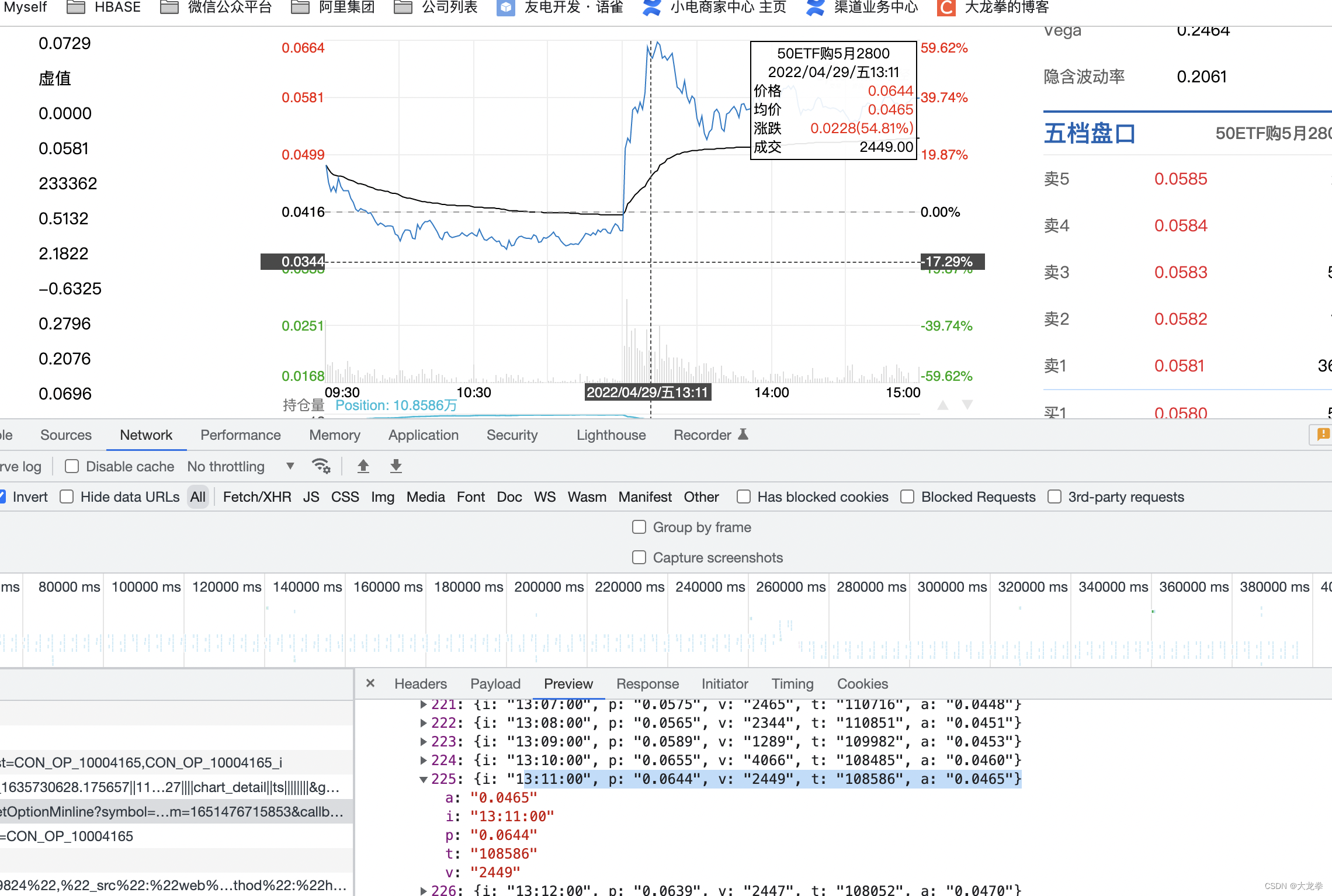The width and height of the screenshot is (1332, 896).
Task: Click 卖5 ask price 0.0585
Action: (1180, 179)
